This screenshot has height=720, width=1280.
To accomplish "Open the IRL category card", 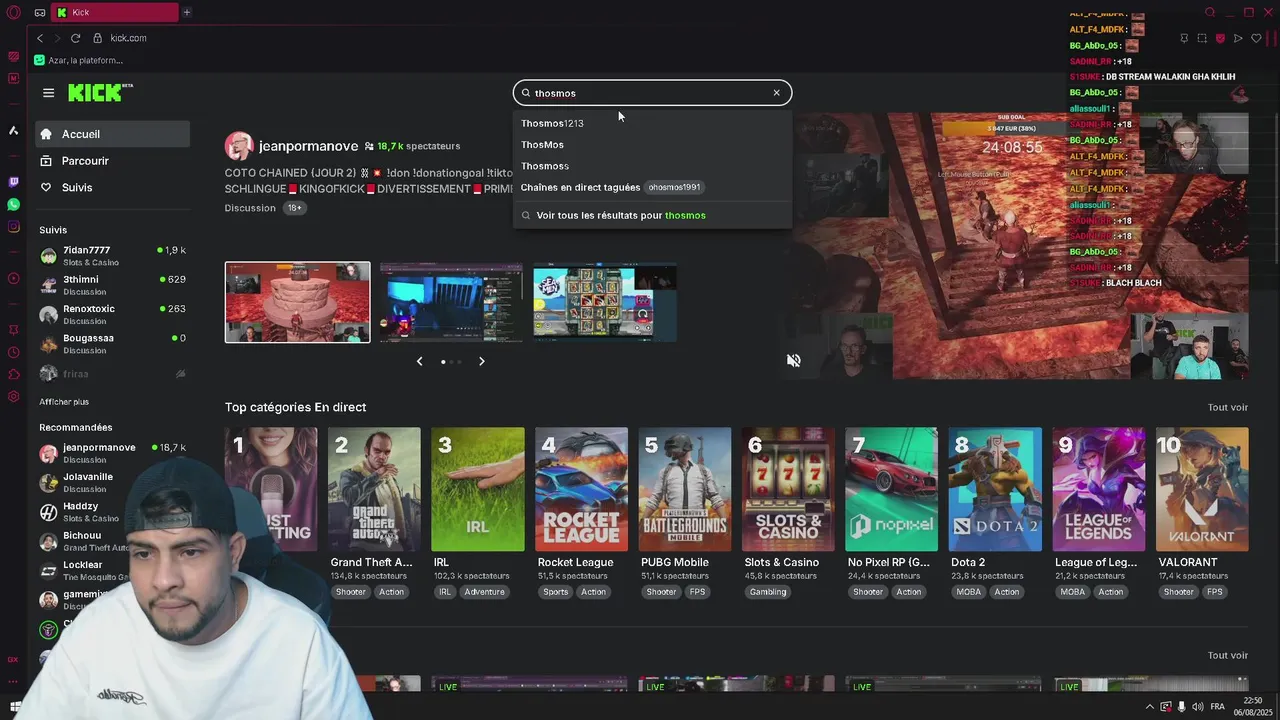I will click(478, 490).
